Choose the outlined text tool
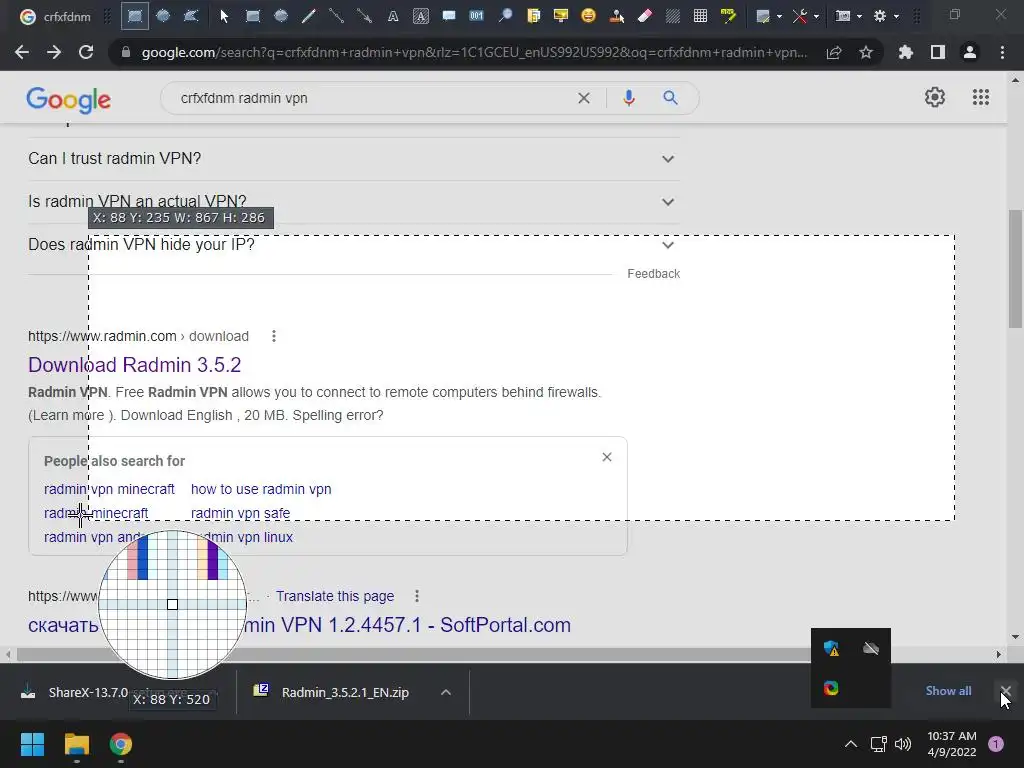 tap(392, 16)
